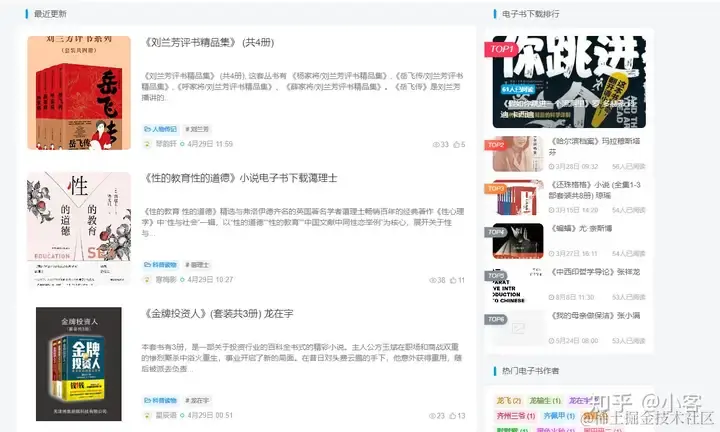Image resolution: width=720 pixels, height=432 pixels.
Task: Click the 热门电子书作者 section heading
Action: point(530,371)
